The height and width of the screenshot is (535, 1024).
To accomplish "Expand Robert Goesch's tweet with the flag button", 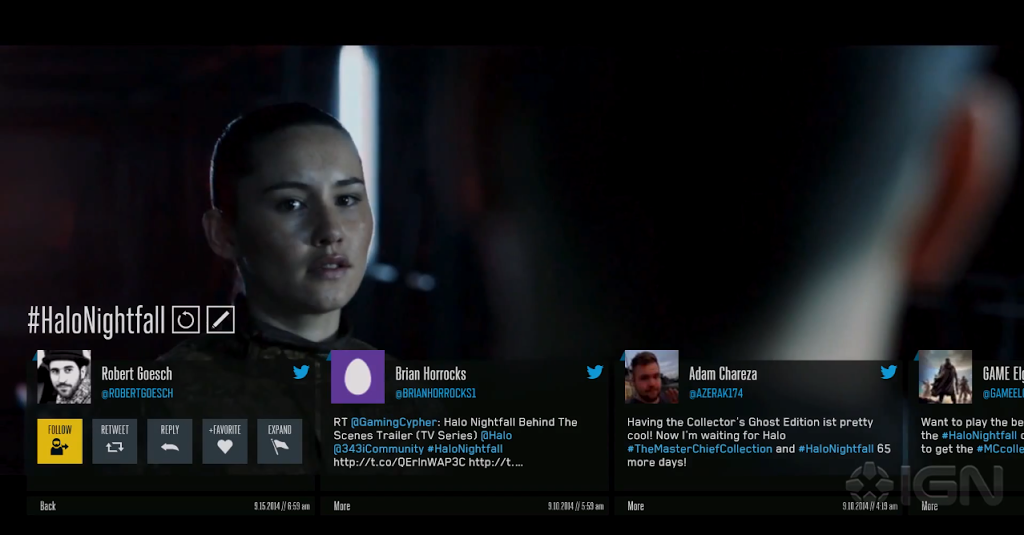I will [x=280, y=441].
